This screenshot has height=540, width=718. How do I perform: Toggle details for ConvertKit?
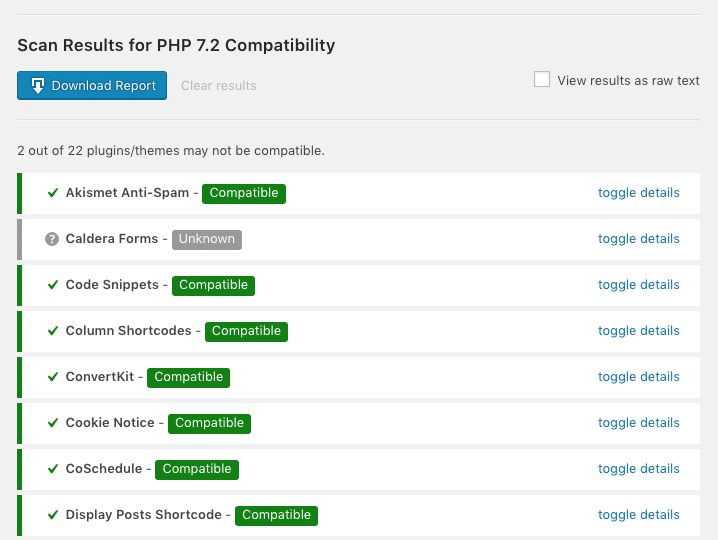[638, 377]
